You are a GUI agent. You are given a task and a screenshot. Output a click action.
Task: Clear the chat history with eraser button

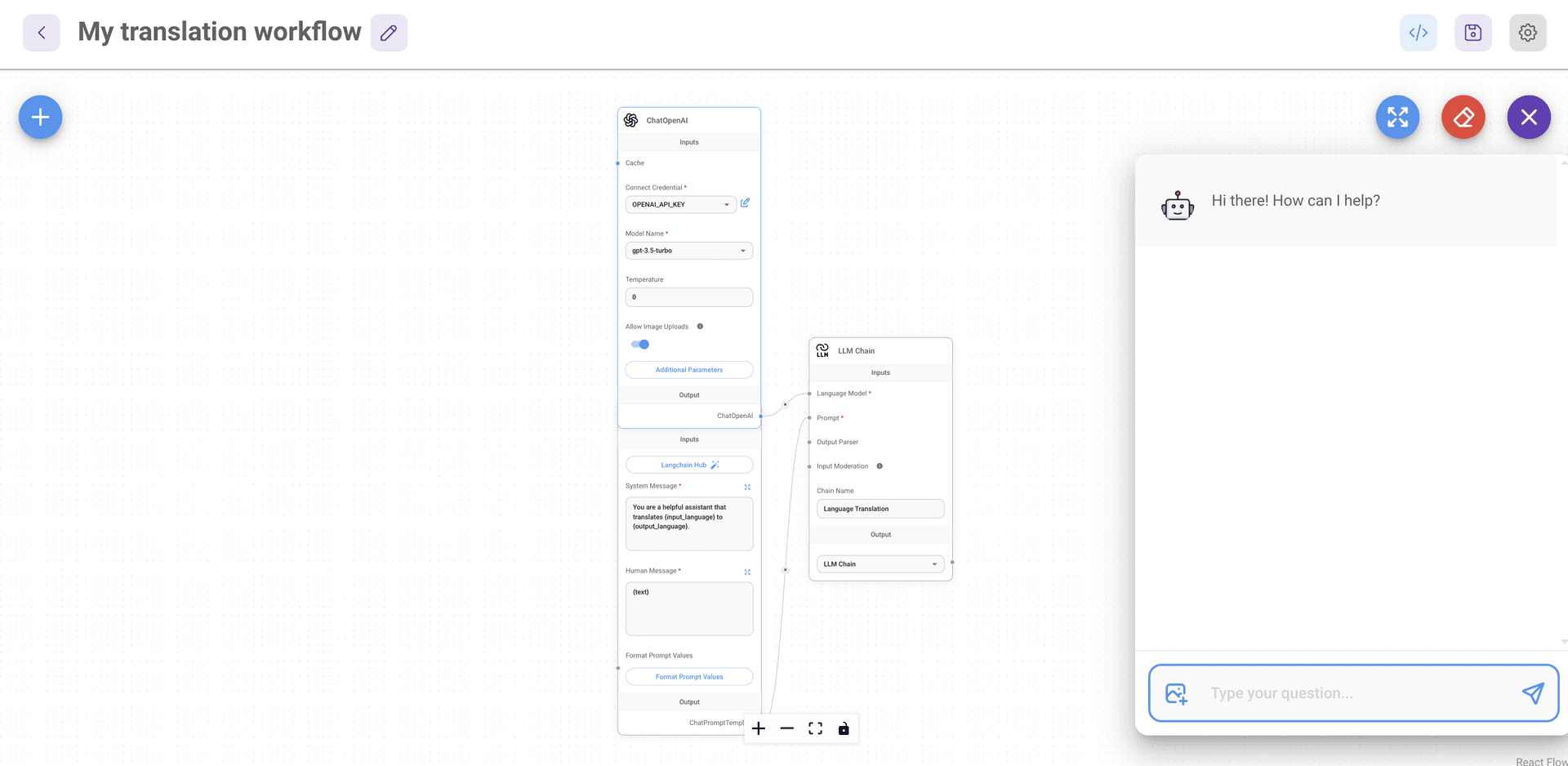(1463, 117)
